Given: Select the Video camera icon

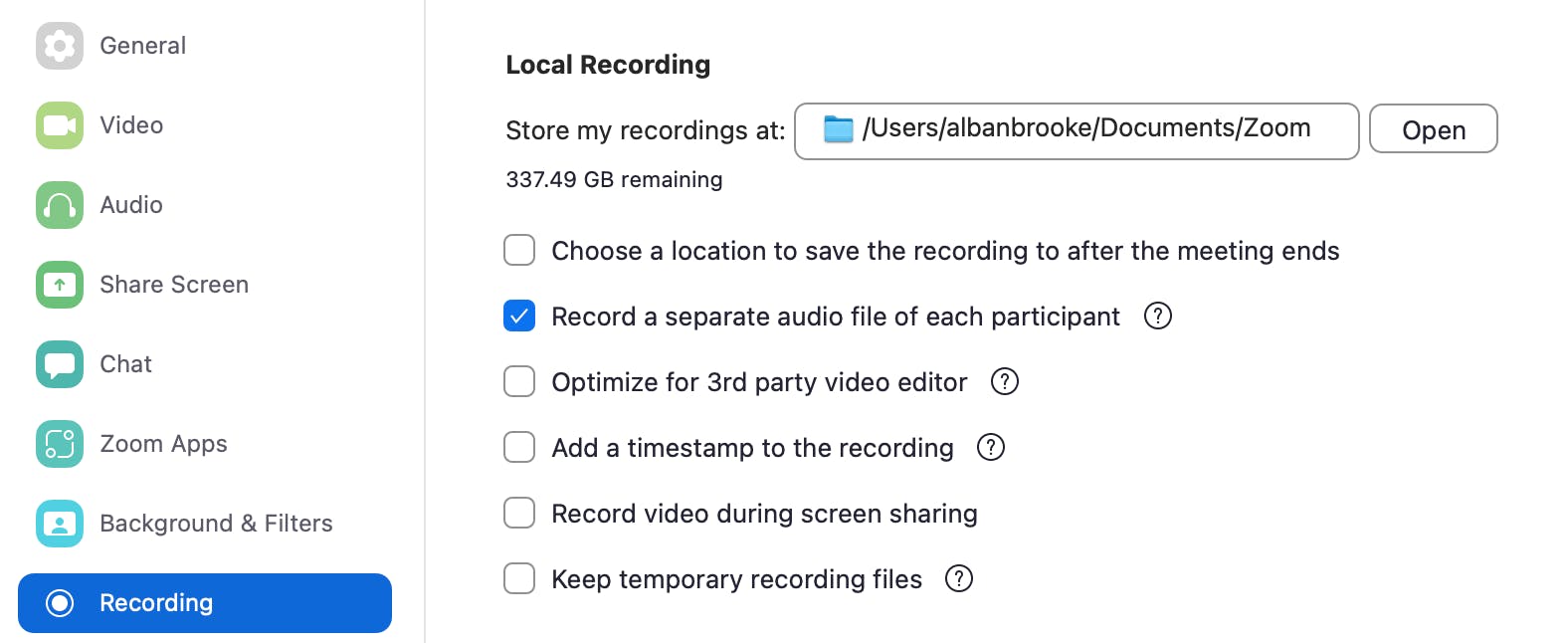Looking at the screenshot, I should (59, 124).
